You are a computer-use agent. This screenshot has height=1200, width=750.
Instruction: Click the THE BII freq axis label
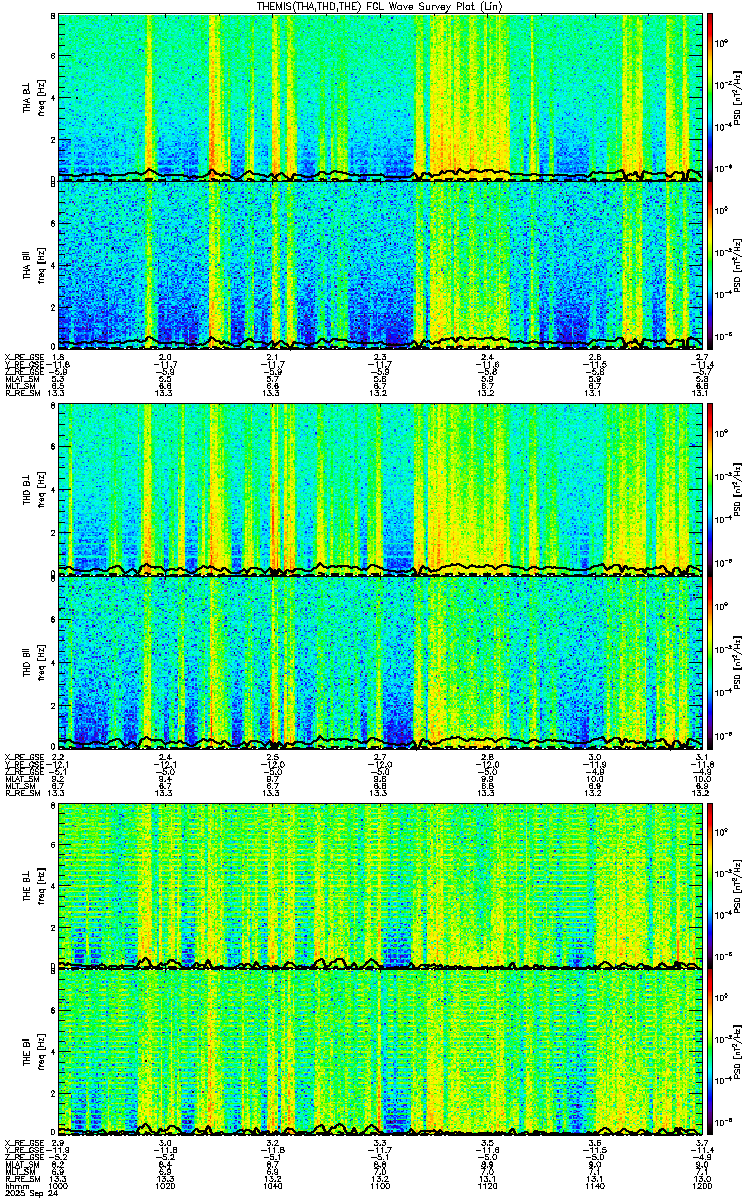[40, 1052]
